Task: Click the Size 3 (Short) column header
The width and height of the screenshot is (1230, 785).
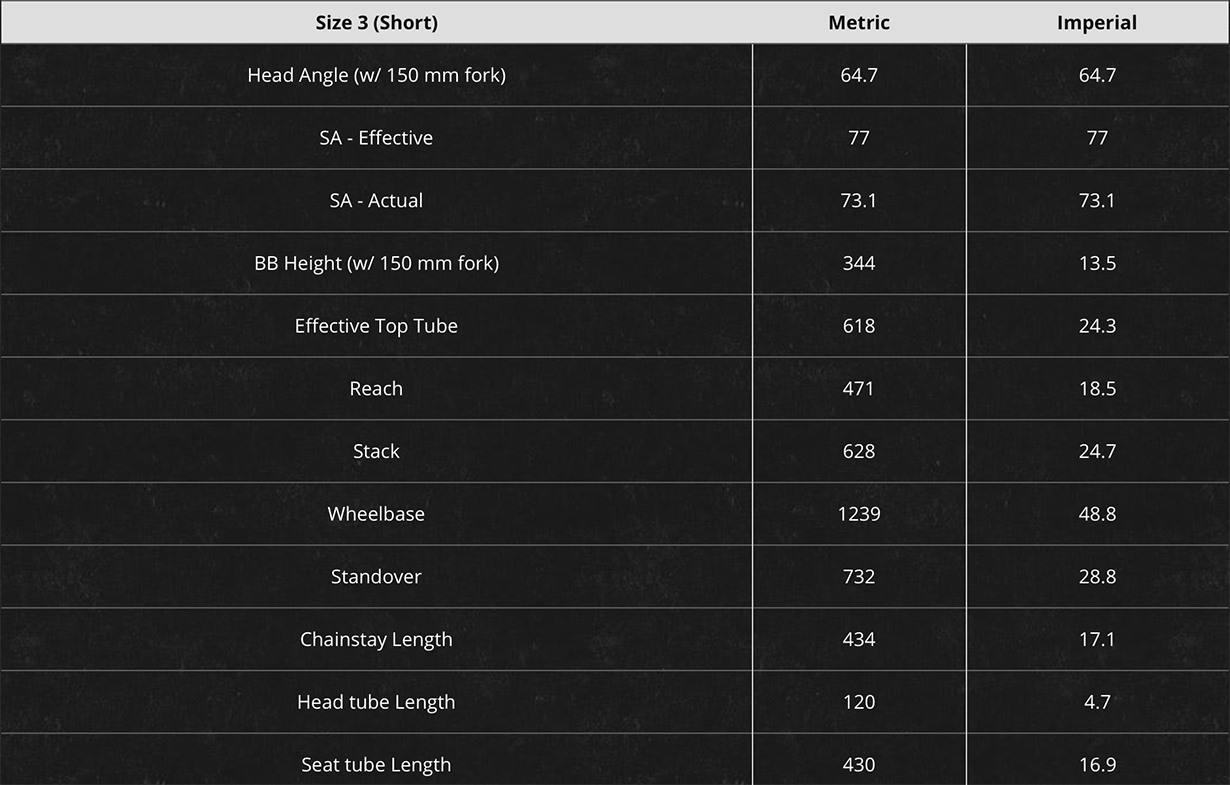Action: click(x=376, y=22)
